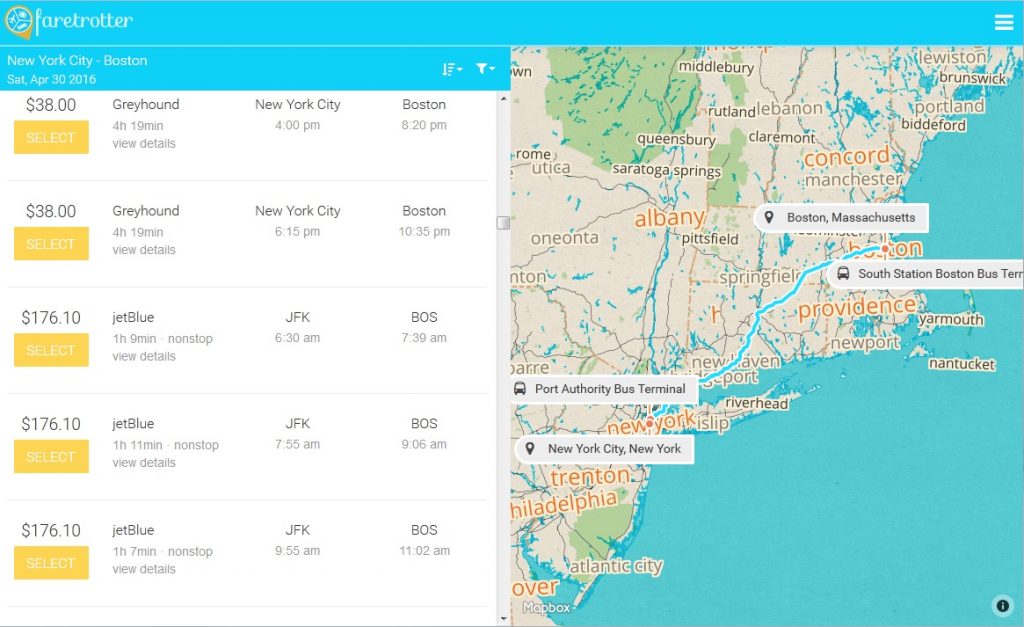Click the Port Authority Bus Terminal label
This screenshot has height=627, width=1024.
point(610,389)
